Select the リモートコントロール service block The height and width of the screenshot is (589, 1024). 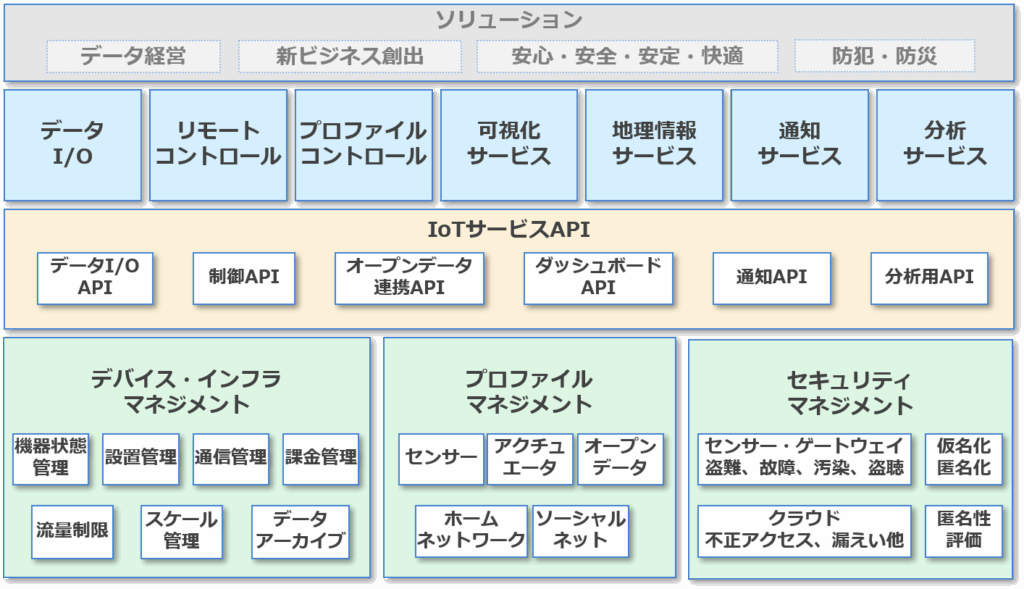[x=218, y=145]
